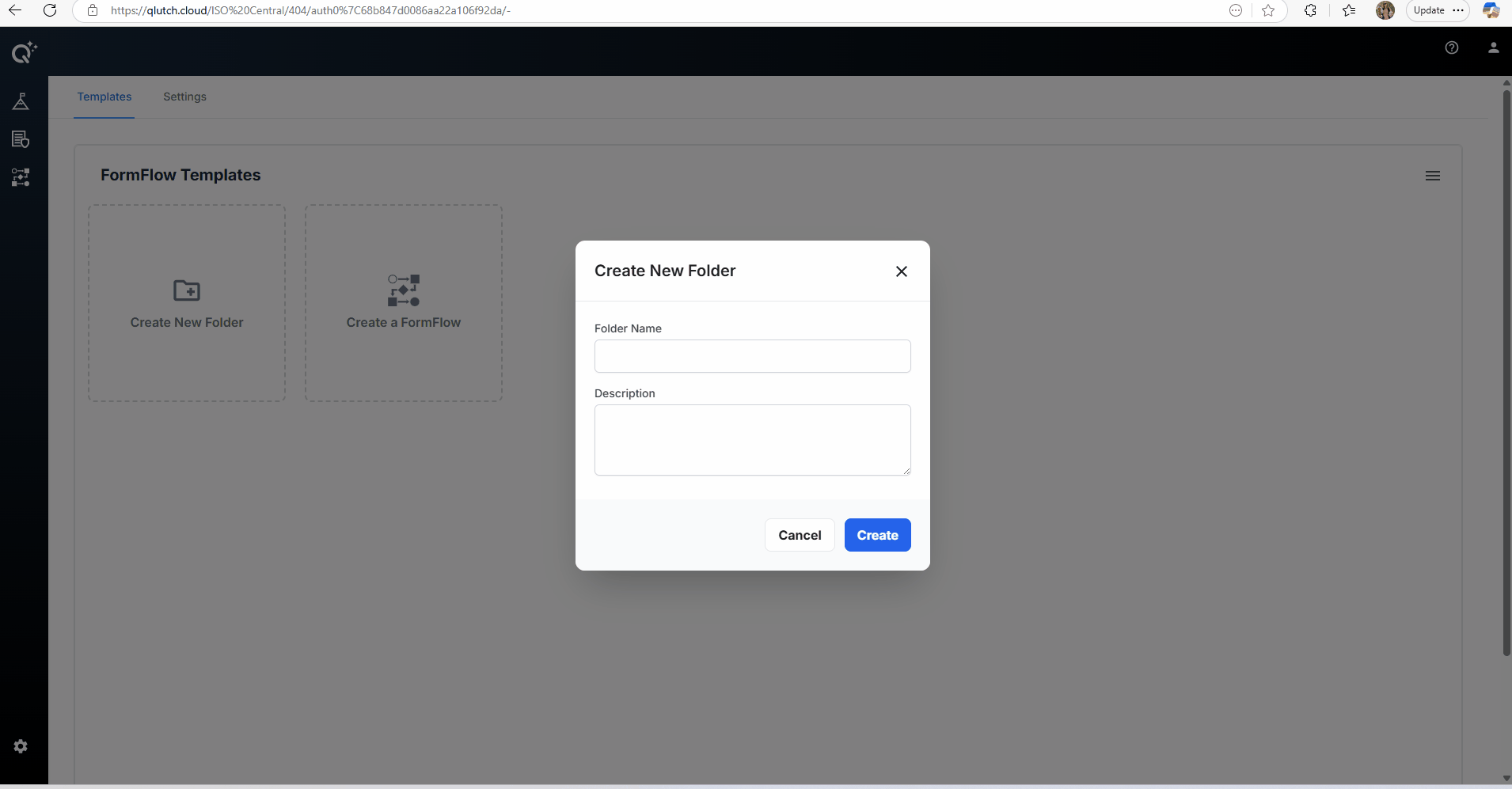Click inside the Folder Name field
Image resolution: width=1512 pixels, height=789 pixels.
tap(752, 356)
